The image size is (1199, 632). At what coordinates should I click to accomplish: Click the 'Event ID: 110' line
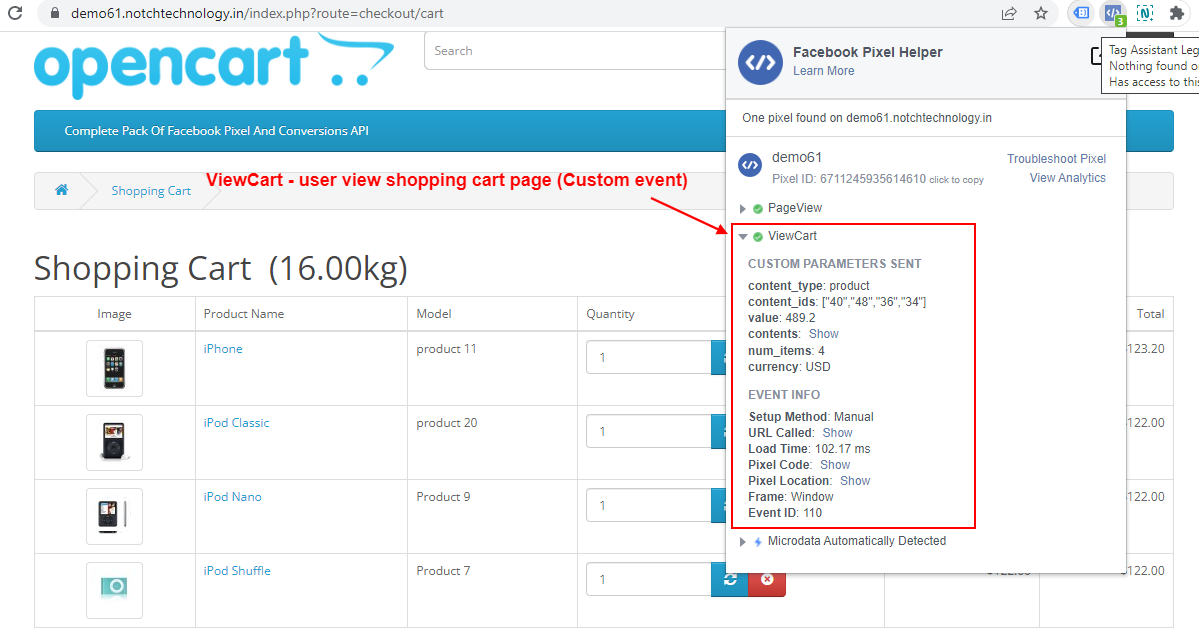(x=785, y=513)
